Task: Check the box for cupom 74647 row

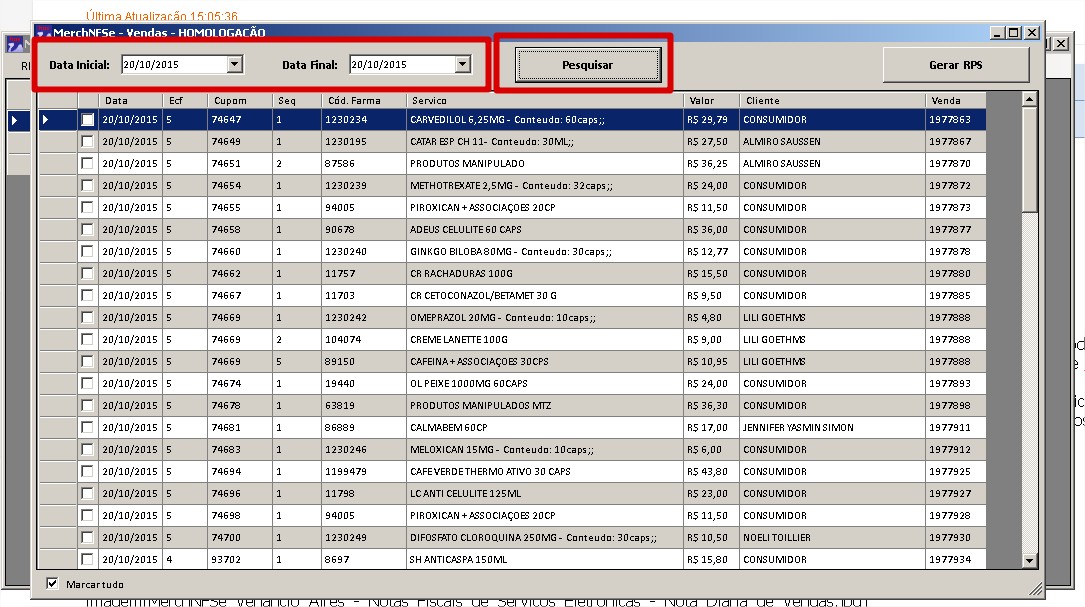Action: (x=88, y=120)
